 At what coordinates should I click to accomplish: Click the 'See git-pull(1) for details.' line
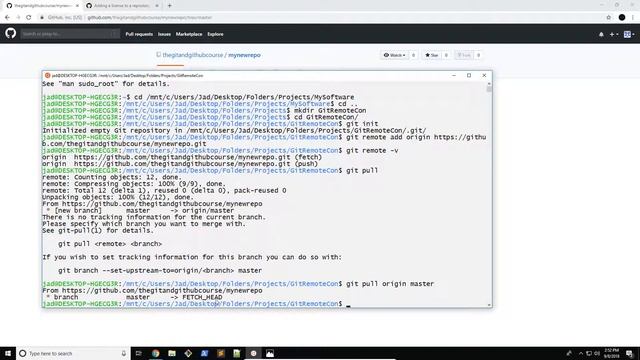click(x=98, y=231)
